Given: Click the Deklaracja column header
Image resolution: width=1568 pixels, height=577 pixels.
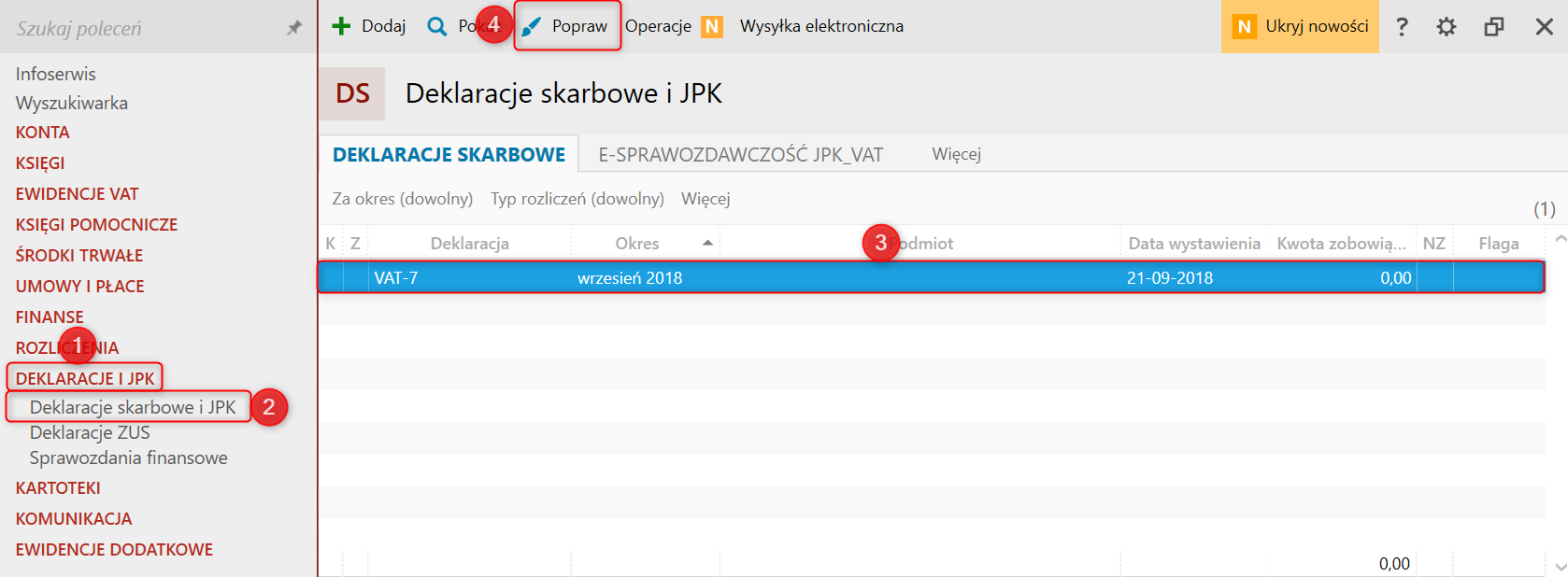Looking at the screenshot, I should pos(469,243).
